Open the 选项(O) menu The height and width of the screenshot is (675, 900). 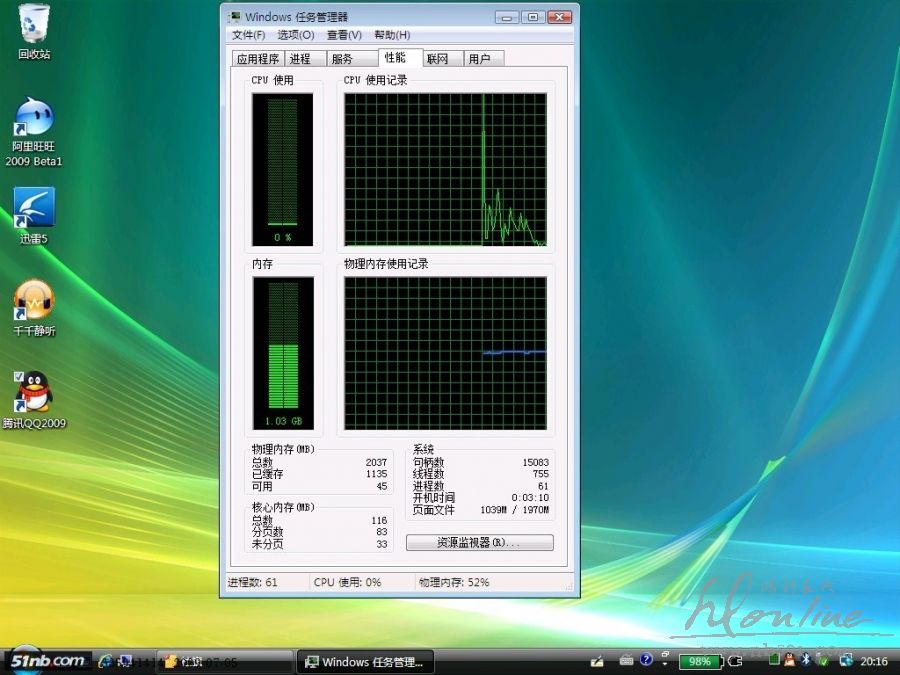point(295,35)
